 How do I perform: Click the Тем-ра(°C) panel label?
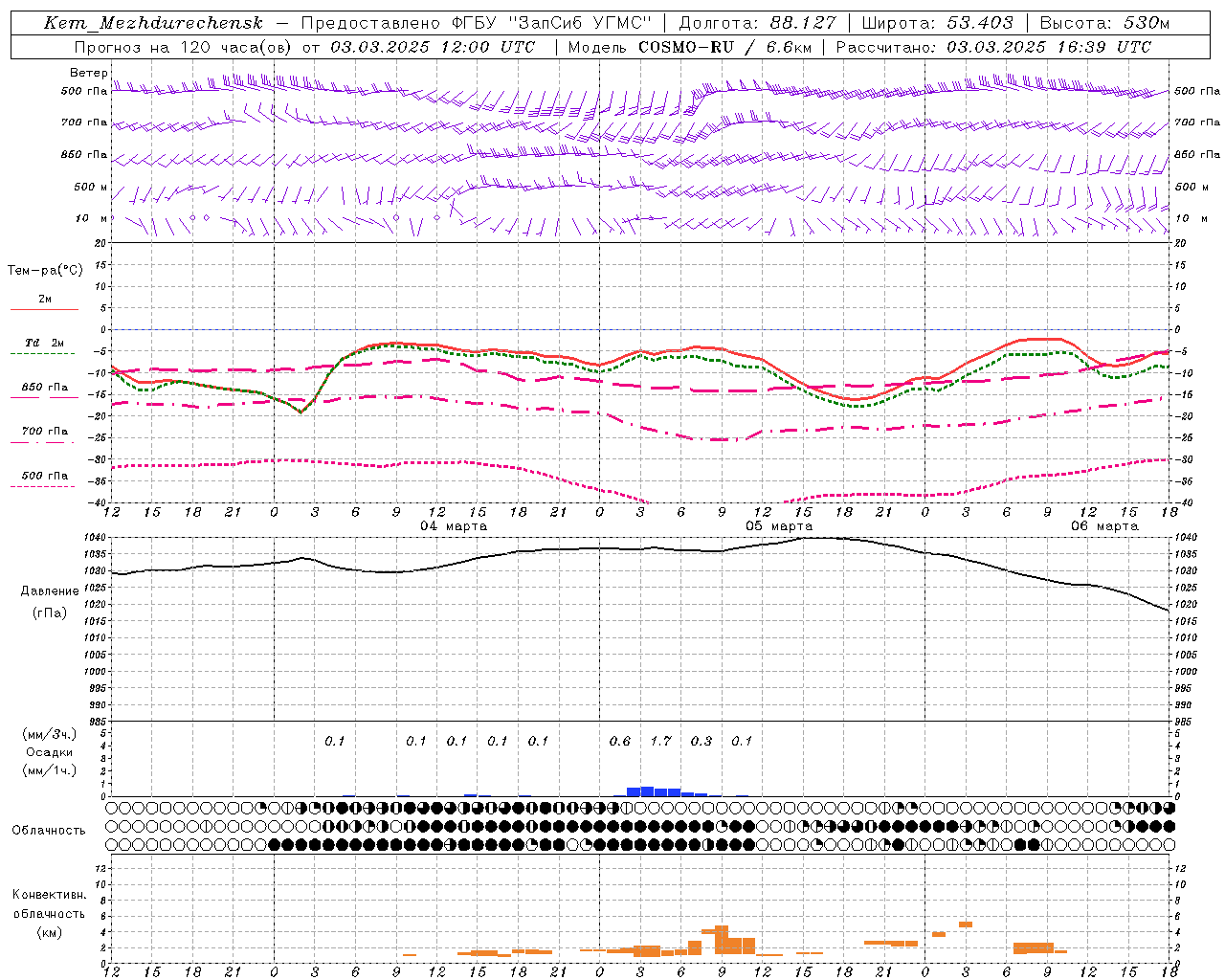pos(45,271)
